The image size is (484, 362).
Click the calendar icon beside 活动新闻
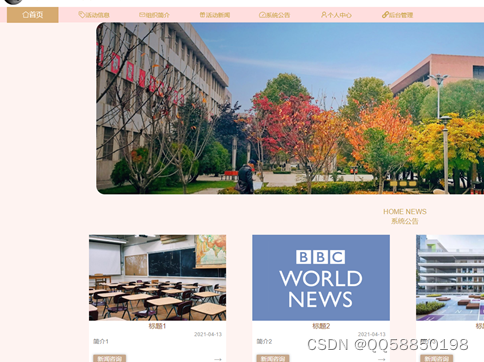(x=202, y=15)
